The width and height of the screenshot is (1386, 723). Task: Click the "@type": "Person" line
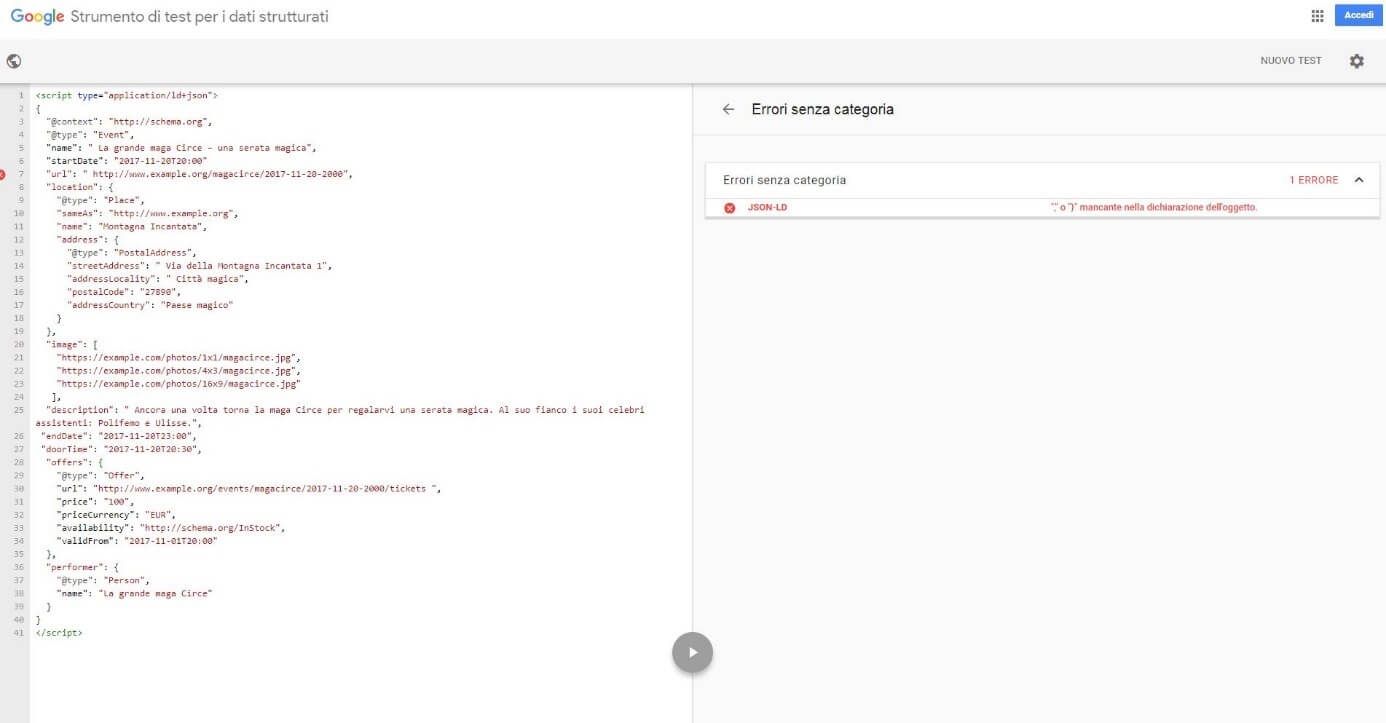click(x=103, y=580)
